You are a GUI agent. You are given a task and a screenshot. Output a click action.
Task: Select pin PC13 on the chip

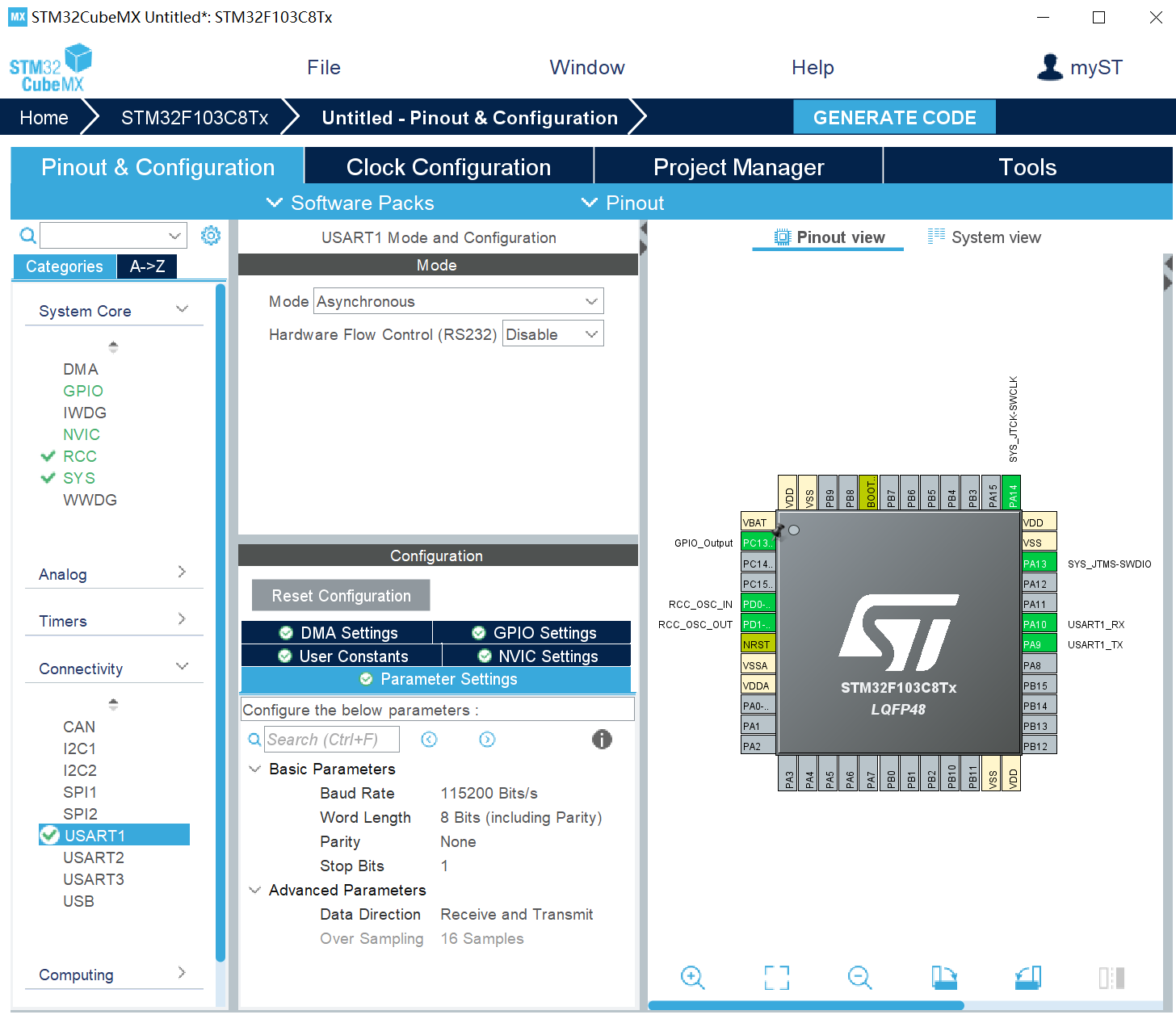click(x=758, y=543)
